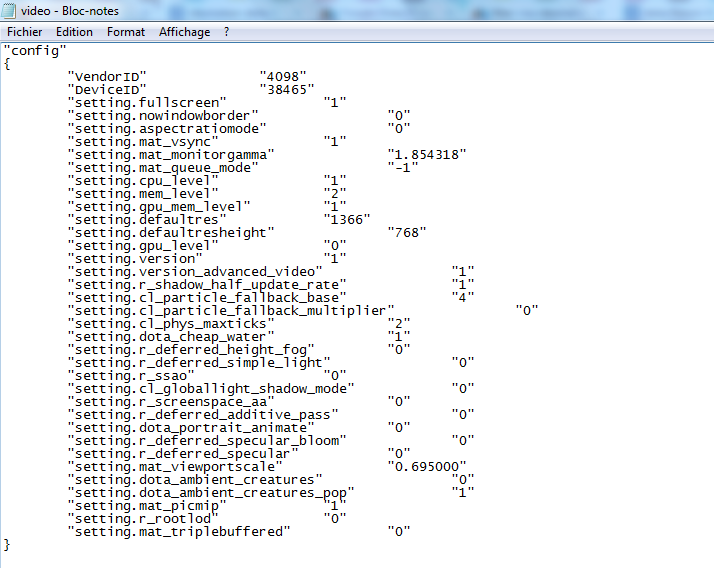Viewport: 714px width, 568px height.
Task: Click the "setting.mat_triplebuffered" key
Action: [x=179, y=532]
